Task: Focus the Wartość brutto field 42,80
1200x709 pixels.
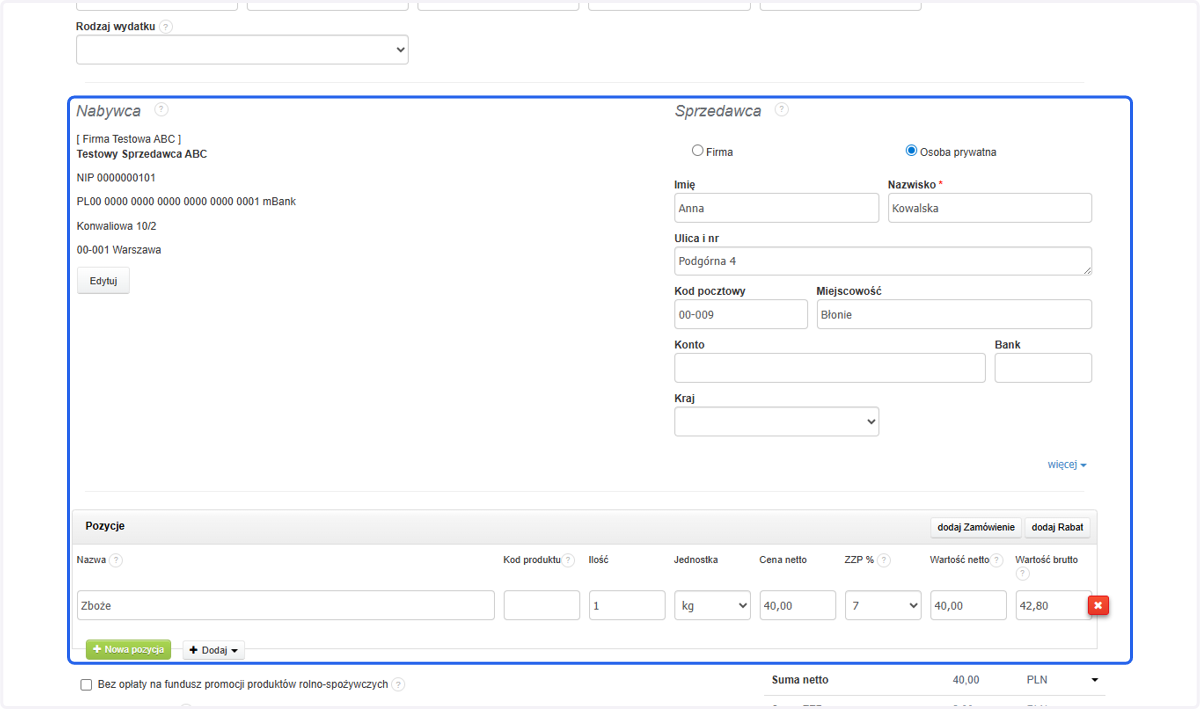Action: 1052,605
